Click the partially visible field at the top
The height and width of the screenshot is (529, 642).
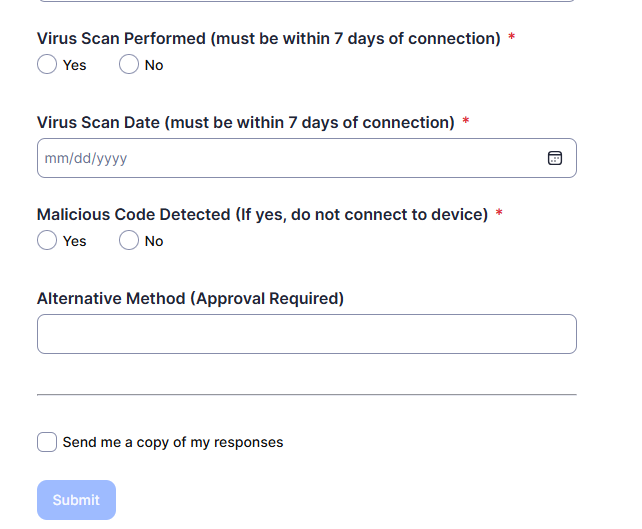pyautogui.click(x=306, y=1)
